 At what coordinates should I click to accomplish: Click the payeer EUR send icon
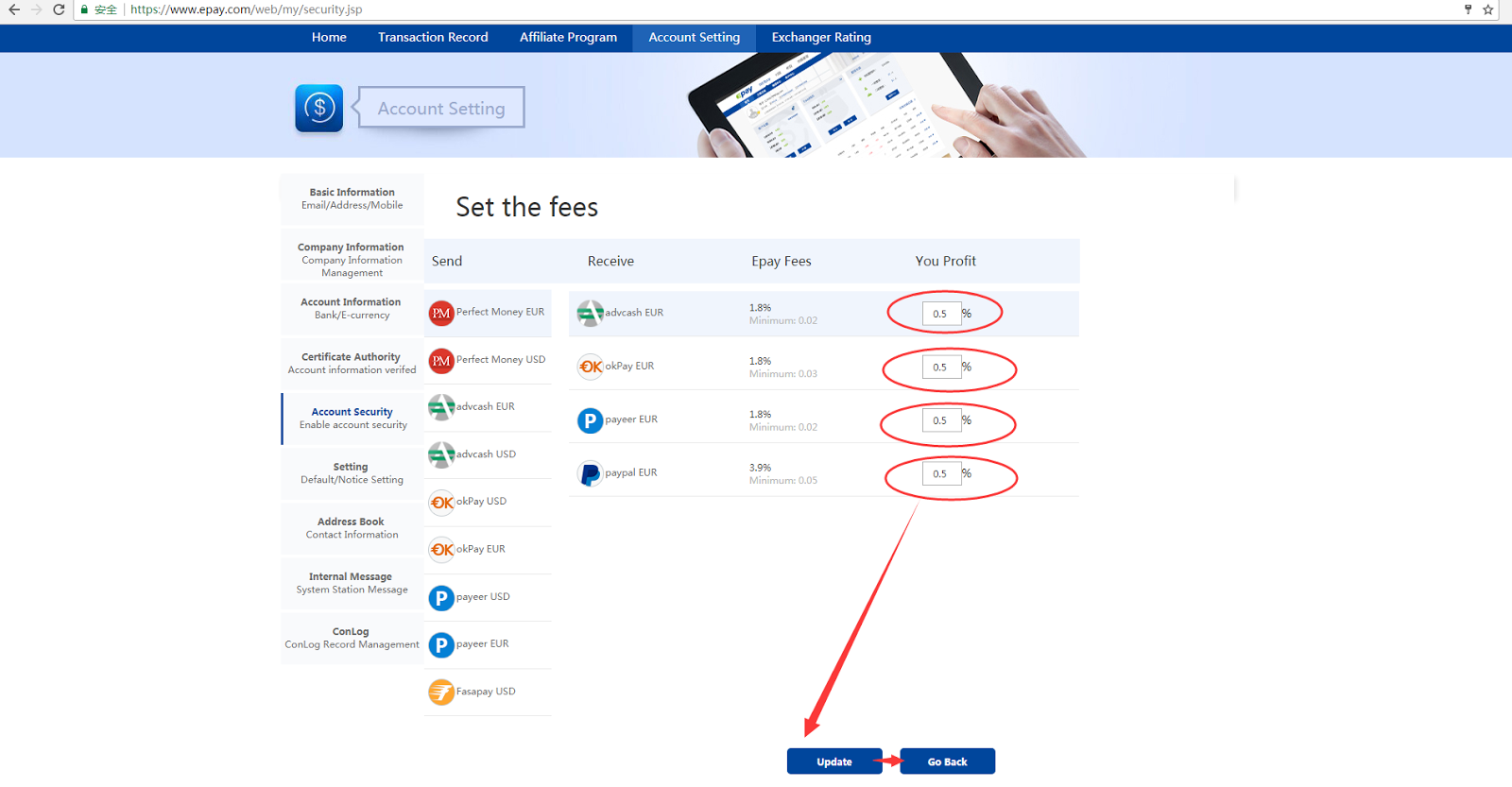pyautogui.click(x=441, y=644)
